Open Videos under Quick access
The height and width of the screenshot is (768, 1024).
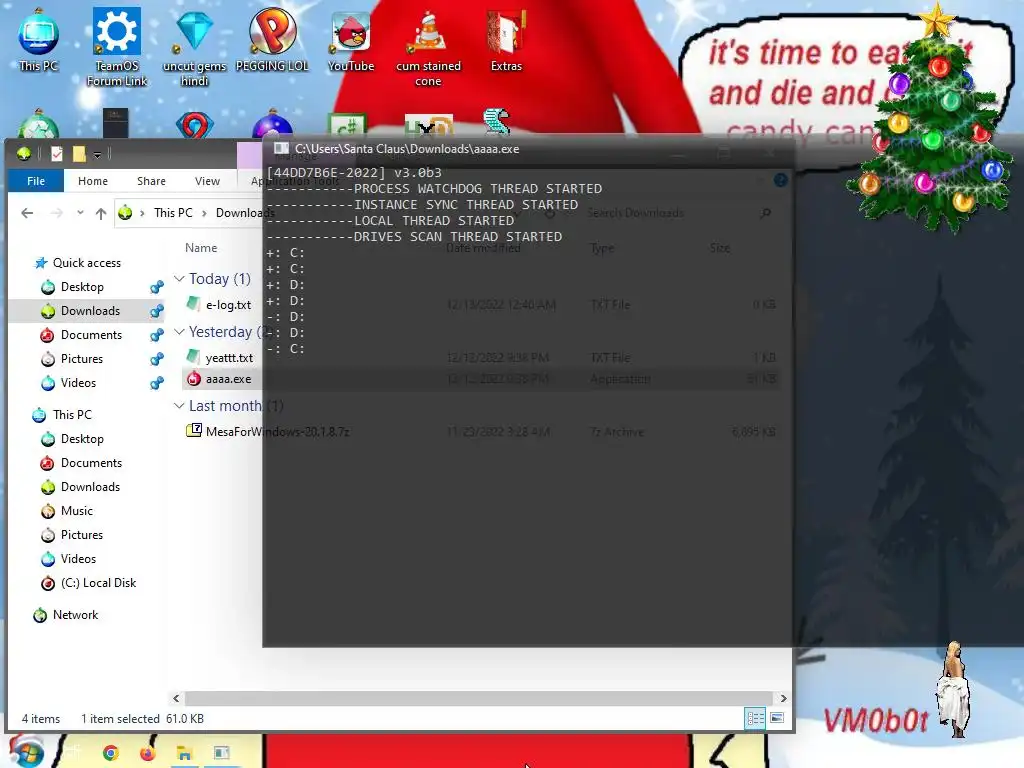[x=78, y=383]
